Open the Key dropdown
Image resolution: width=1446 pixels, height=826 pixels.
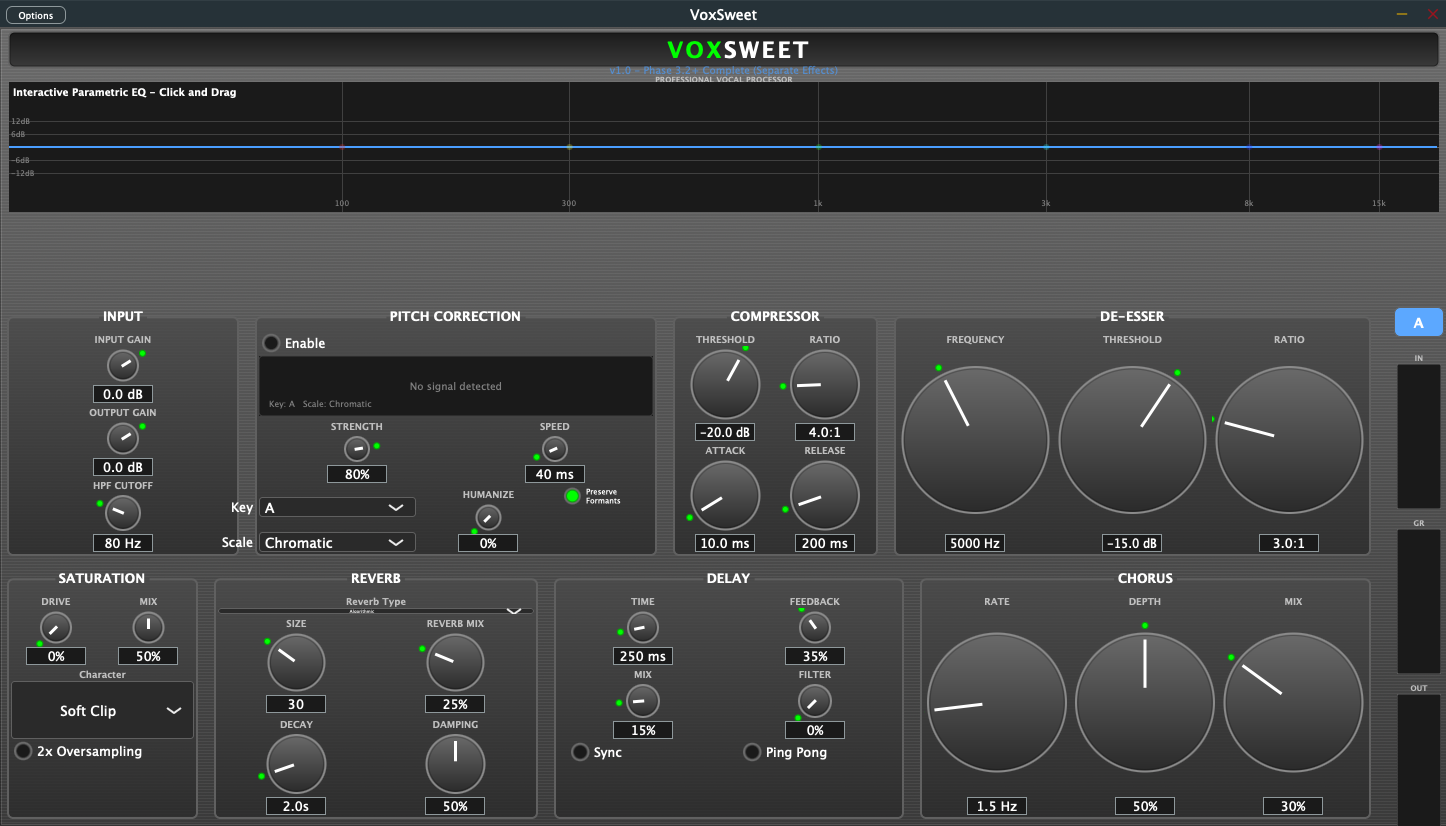pos(337,507)
